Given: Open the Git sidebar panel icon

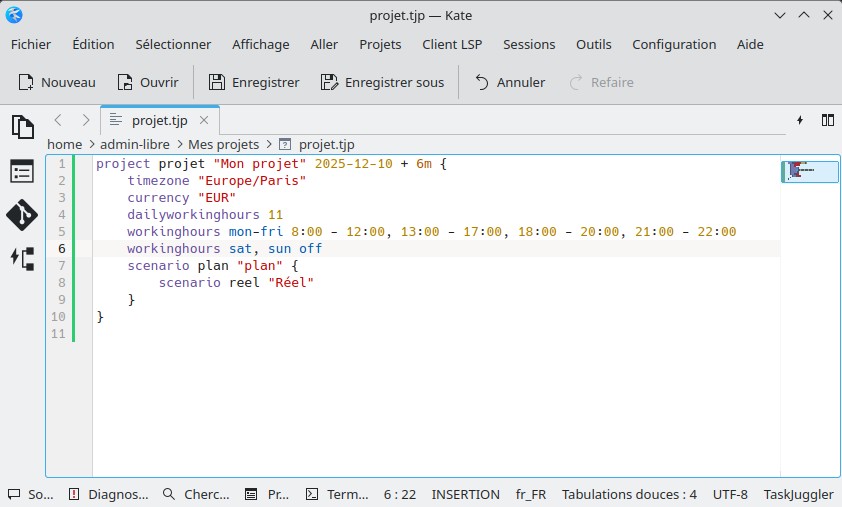Looking at the screenshot, I should pyautogui.click(x=22, y=214).
